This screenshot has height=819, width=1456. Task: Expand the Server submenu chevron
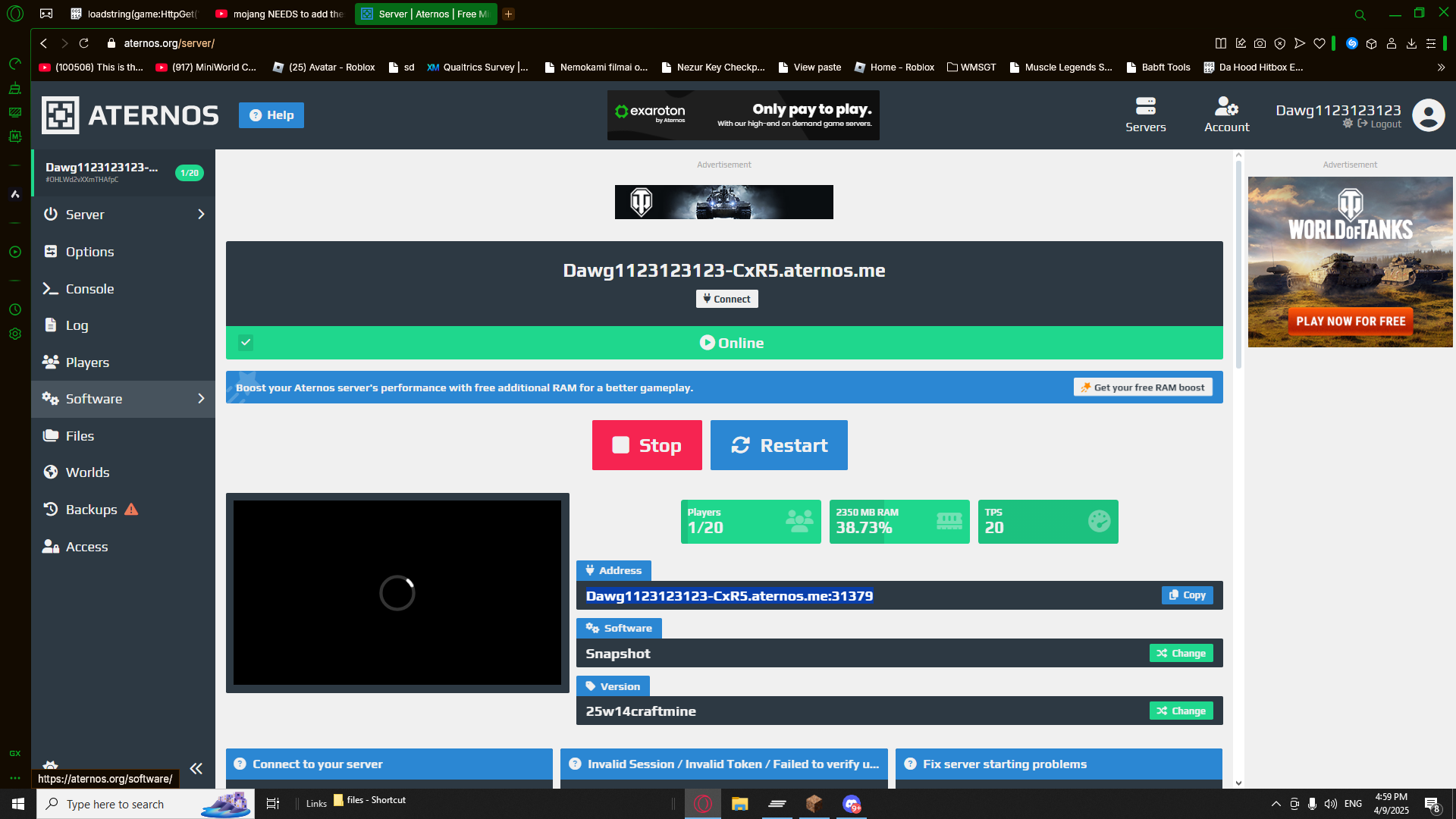[x=201, y=215]
